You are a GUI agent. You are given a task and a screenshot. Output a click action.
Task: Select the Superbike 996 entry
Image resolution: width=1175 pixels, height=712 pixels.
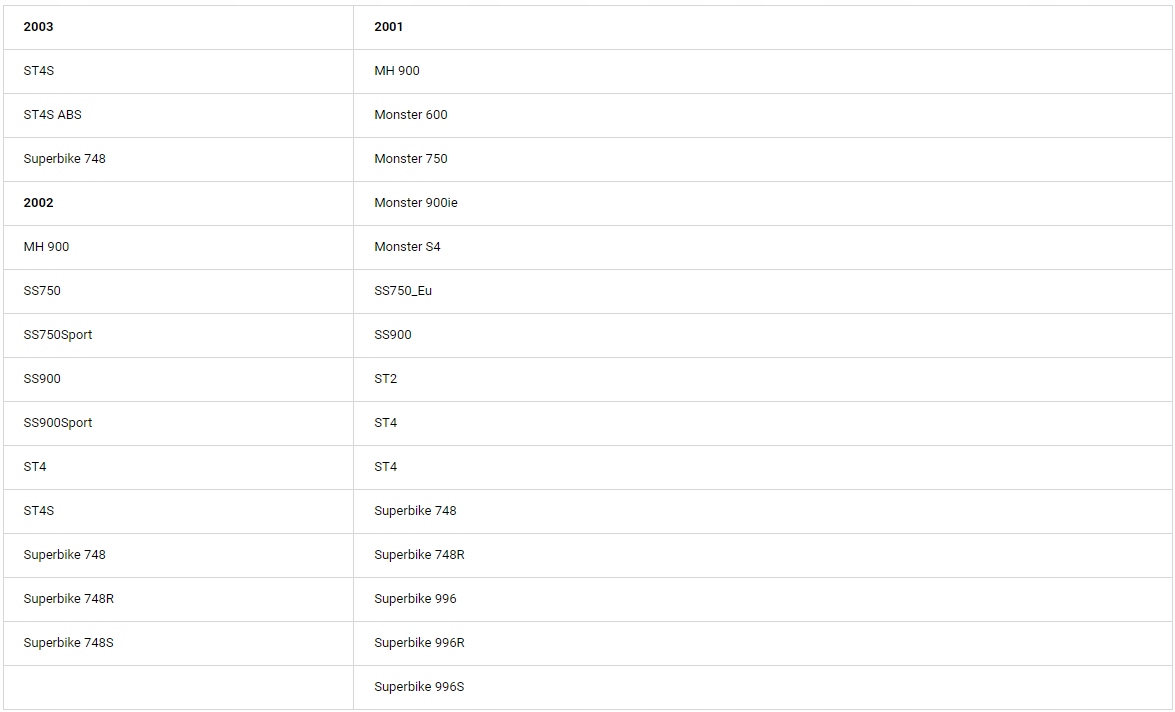click(415, 599)
